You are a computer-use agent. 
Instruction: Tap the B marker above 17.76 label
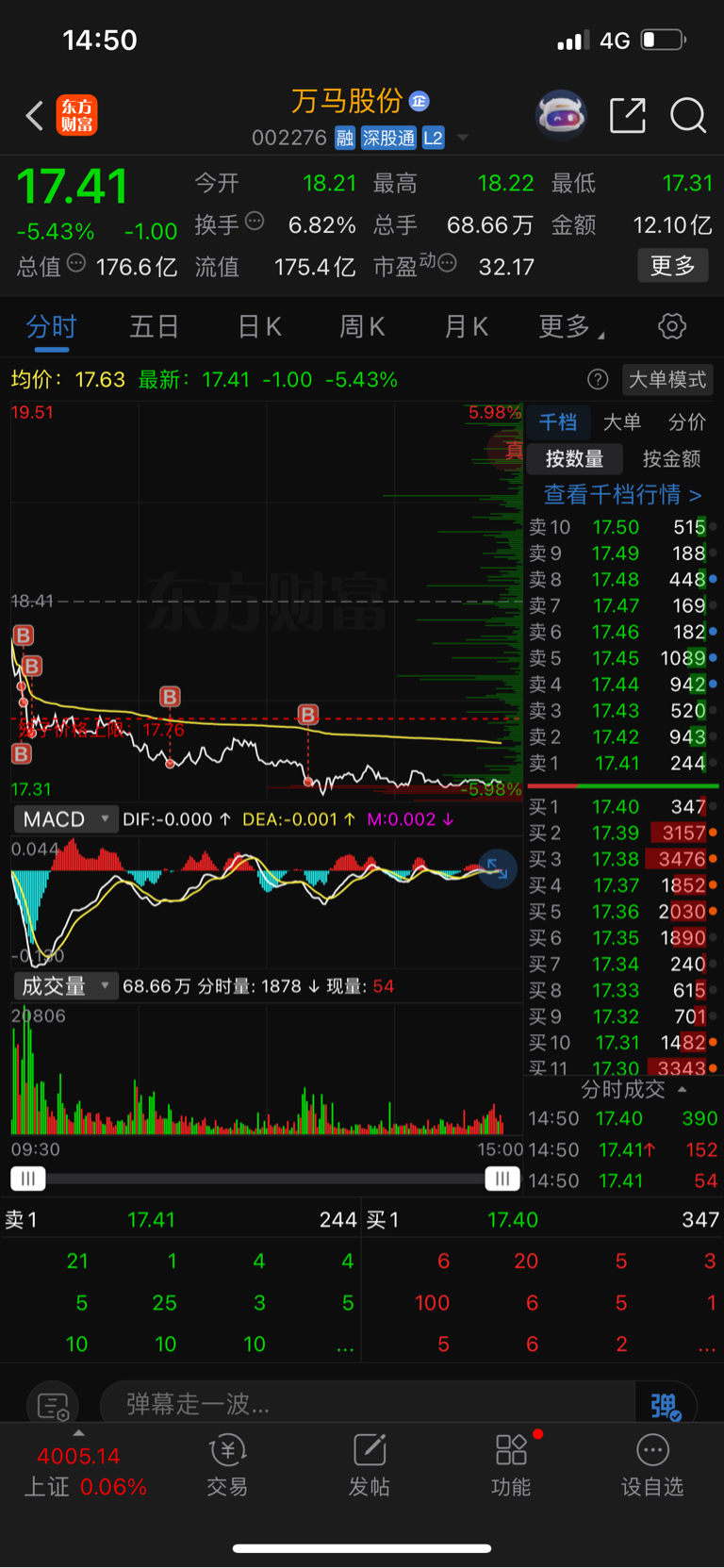coord(170,697)
